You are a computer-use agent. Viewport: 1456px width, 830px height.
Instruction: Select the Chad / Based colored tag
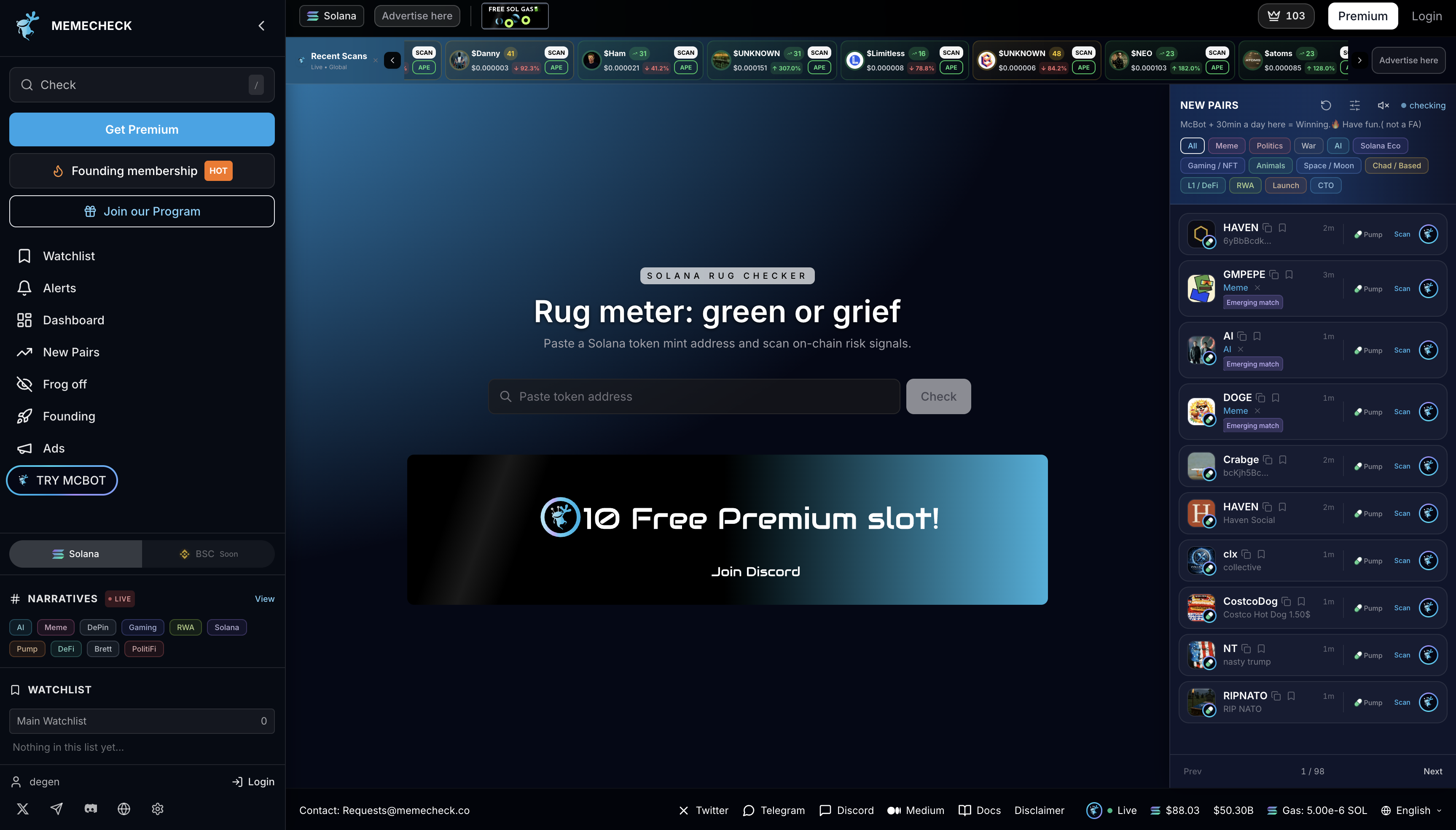pos(1396,166)
